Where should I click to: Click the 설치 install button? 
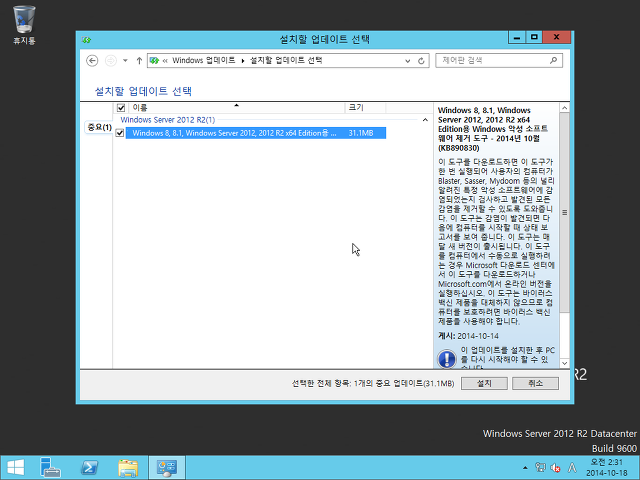tap(484, 383)
